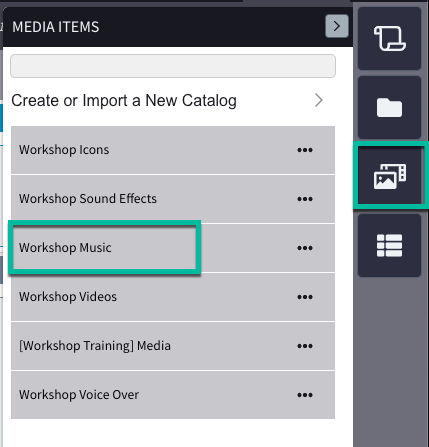
Task: Open options menu for Workshop Music
Action: click(305, 248)
